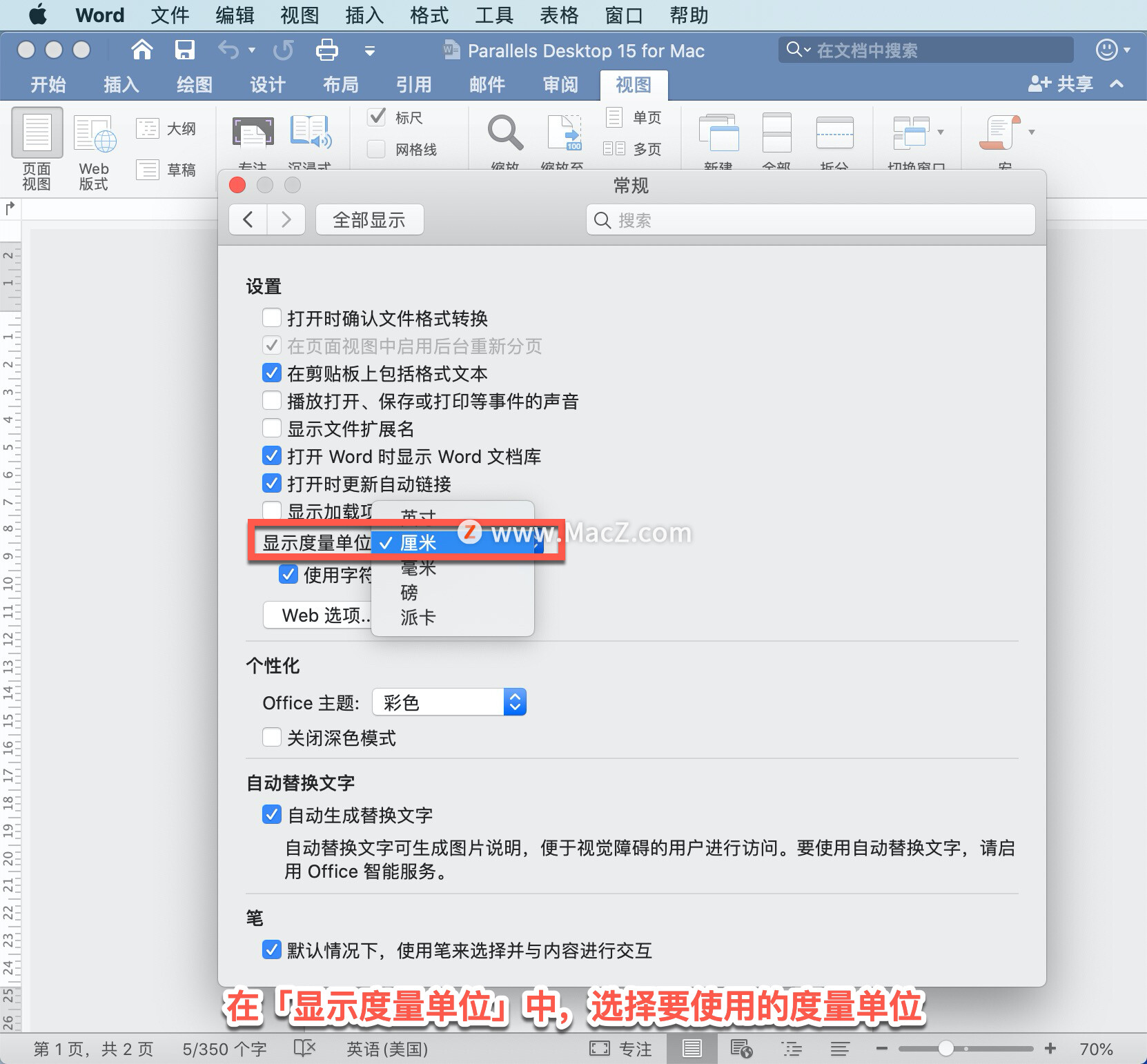Open the feedback smiley dropdown arrow
The width and height of the screenshot is (1147, 1064).
coord(1127,50)
